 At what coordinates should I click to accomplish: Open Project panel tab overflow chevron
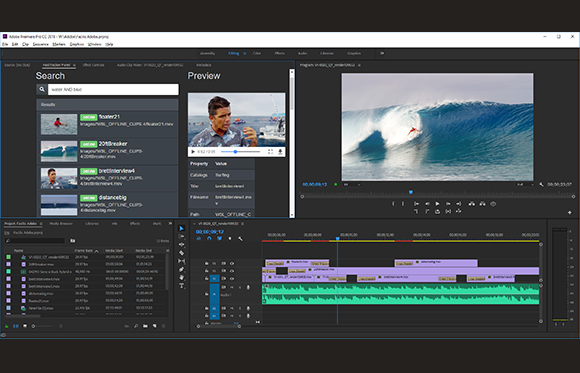point(170,224)
